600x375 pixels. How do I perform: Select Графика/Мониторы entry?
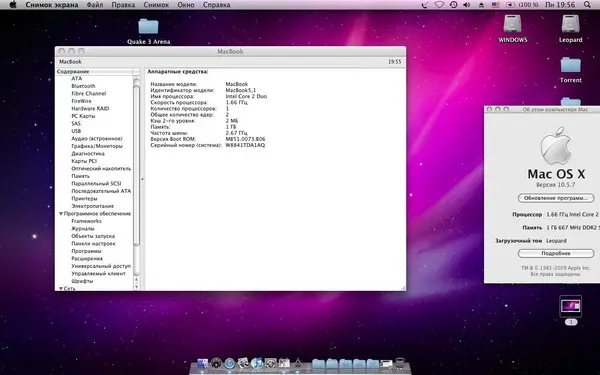pos(97,146)
